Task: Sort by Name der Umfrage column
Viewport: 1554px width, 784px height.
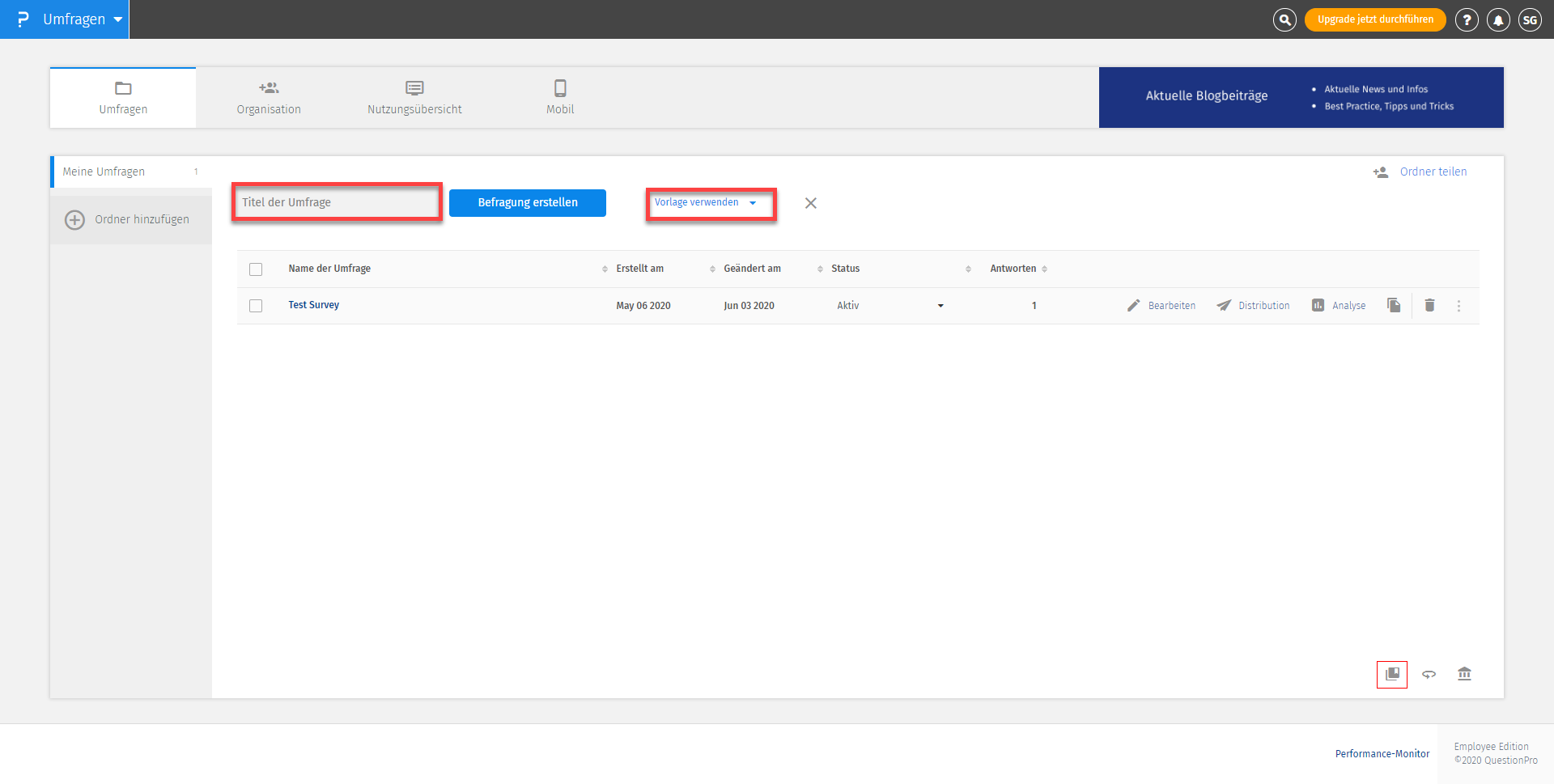Action: [329, 269]
